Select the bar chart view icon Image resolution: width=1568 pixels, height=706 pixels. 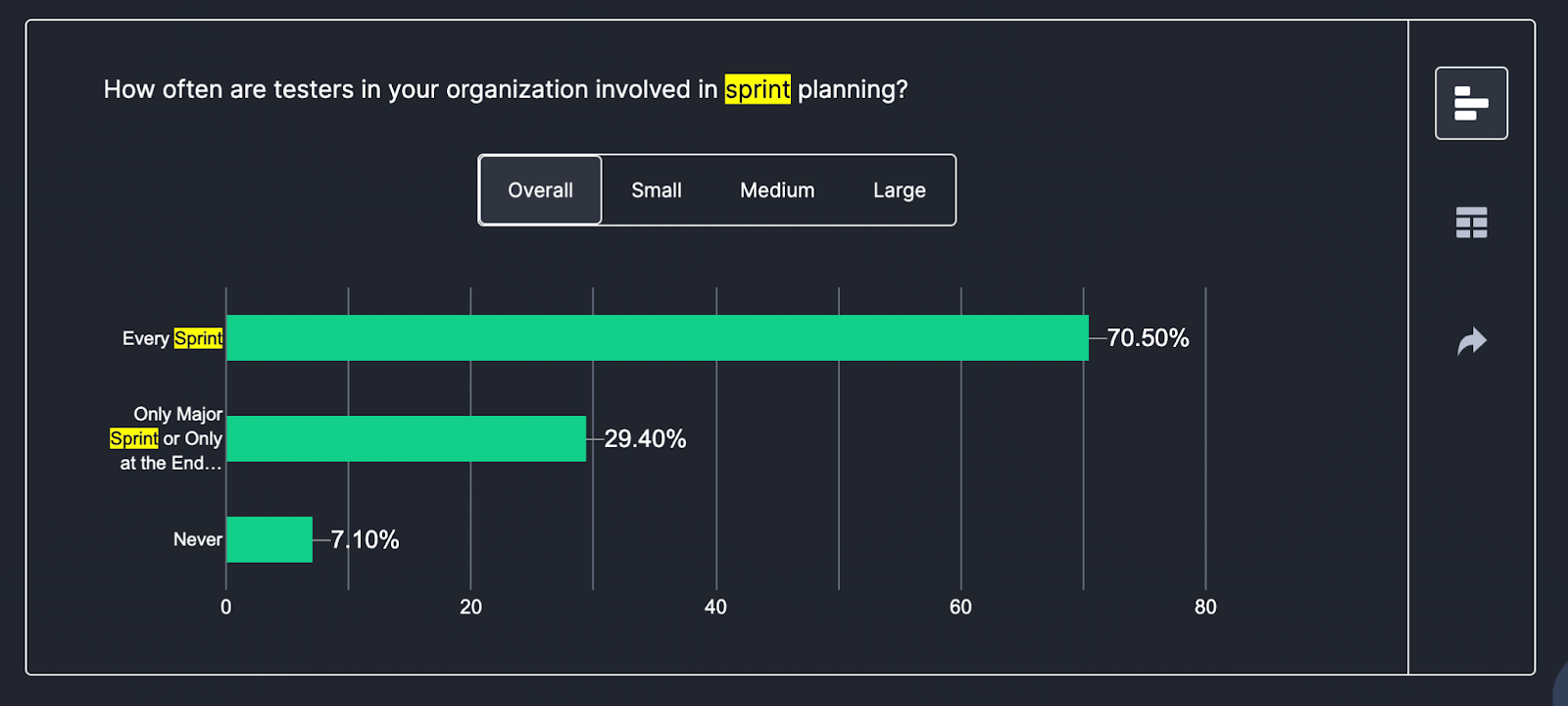tap(1471, 102)
